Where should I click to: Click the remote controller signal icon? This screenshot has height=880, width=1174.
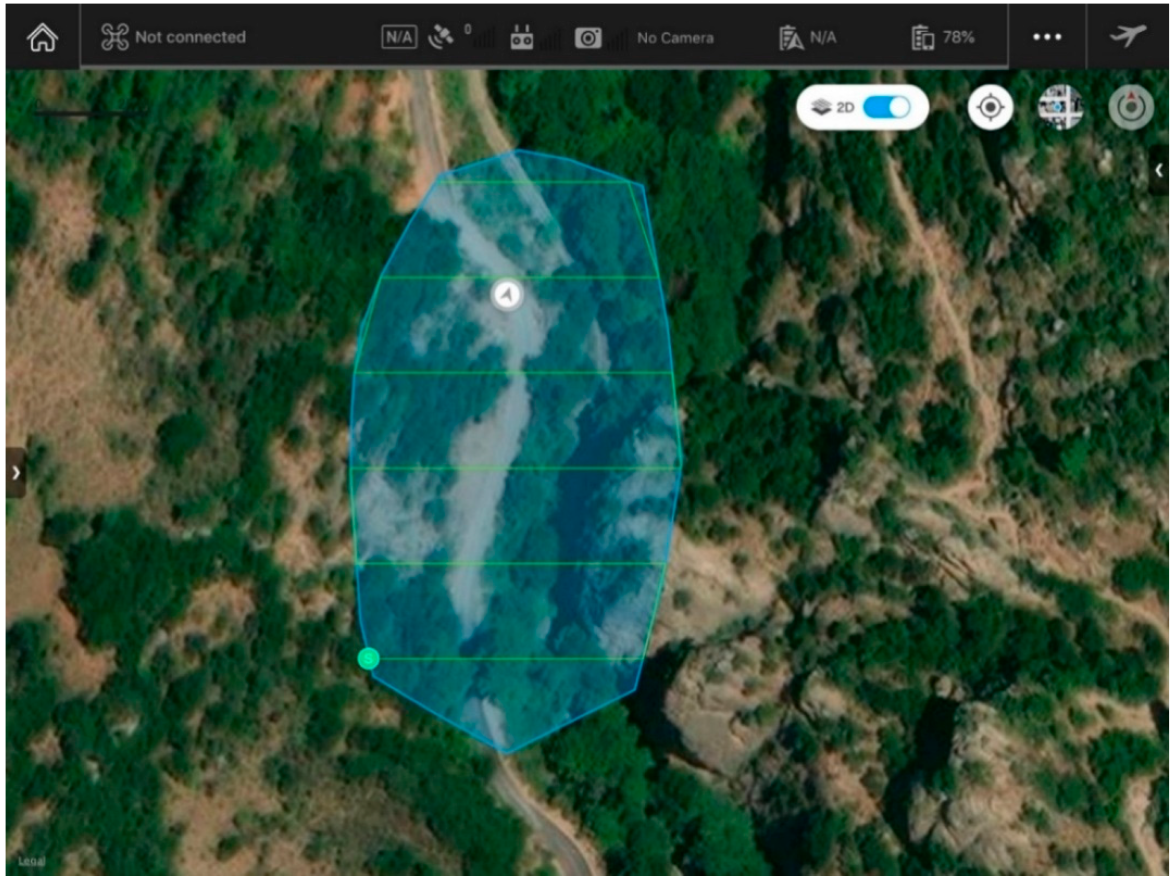click(522, 38)
